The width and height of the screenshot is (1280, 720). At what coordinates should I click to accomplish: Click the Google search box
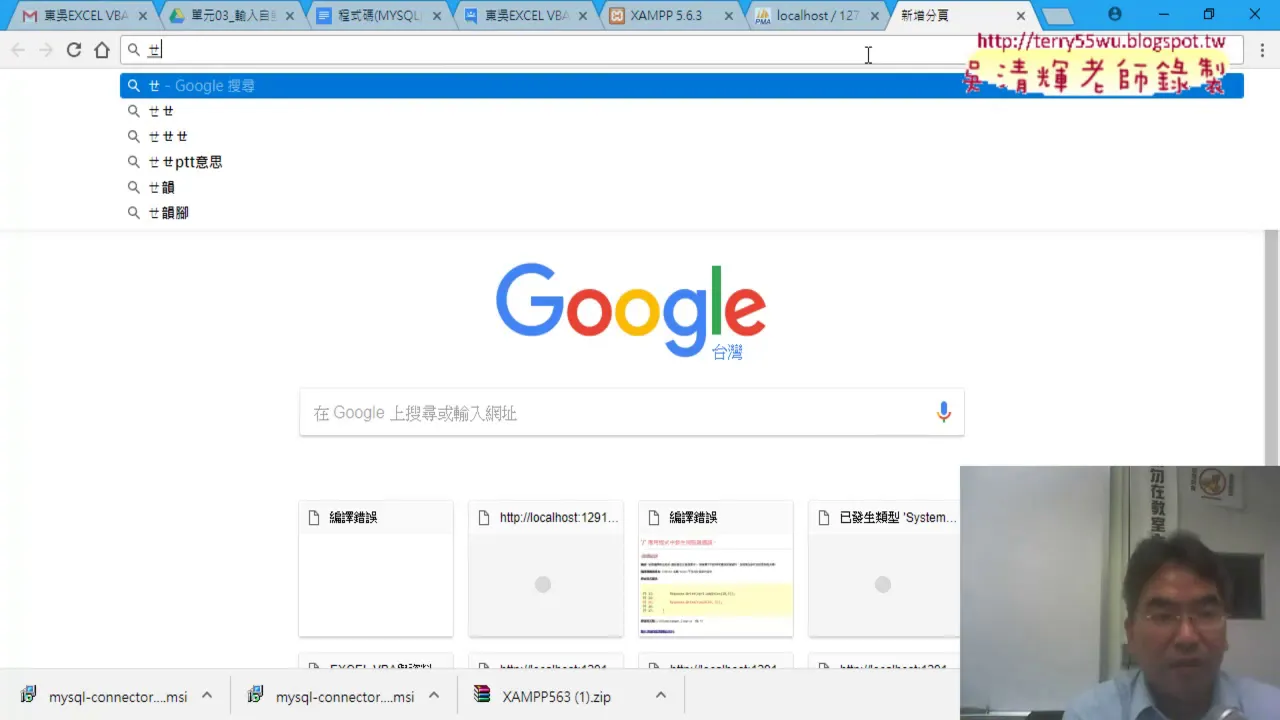[631, 412]
